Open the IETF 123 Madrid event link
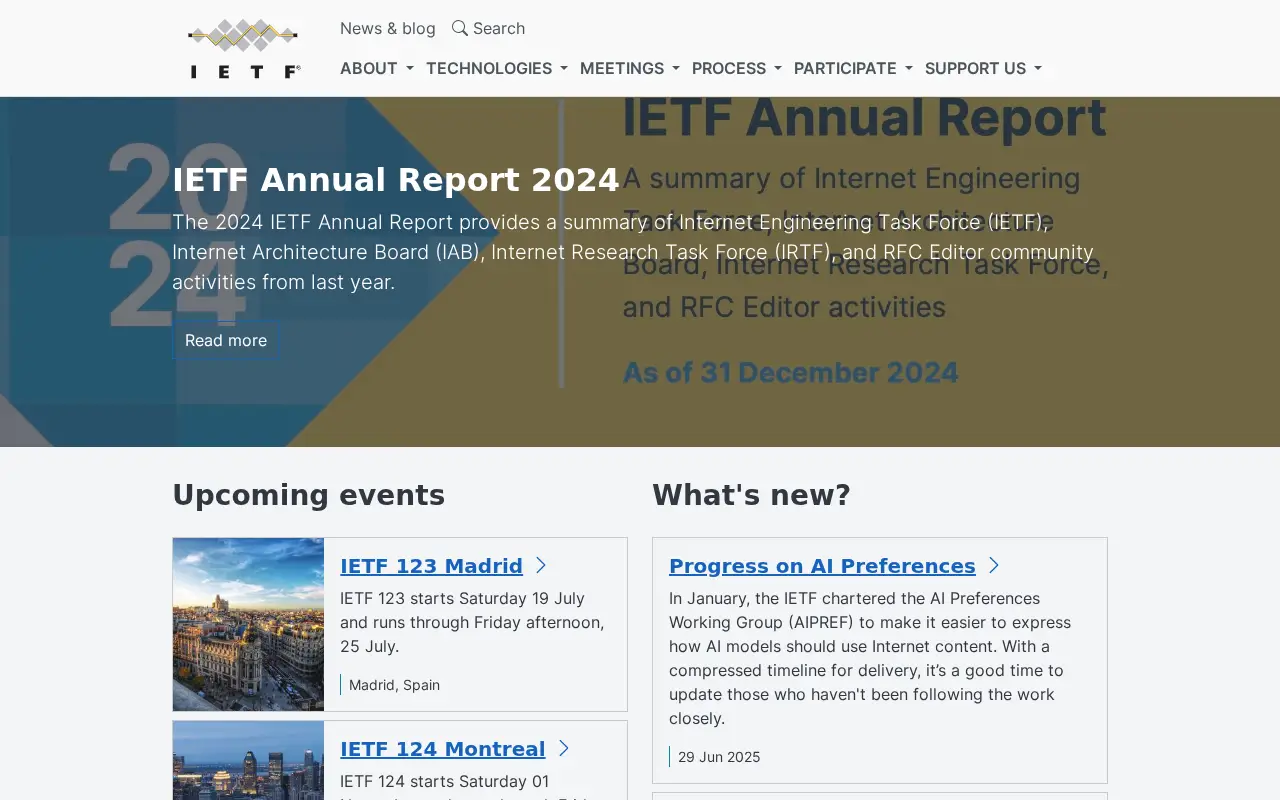This screenshot has height=800, width=1280. 431,566
